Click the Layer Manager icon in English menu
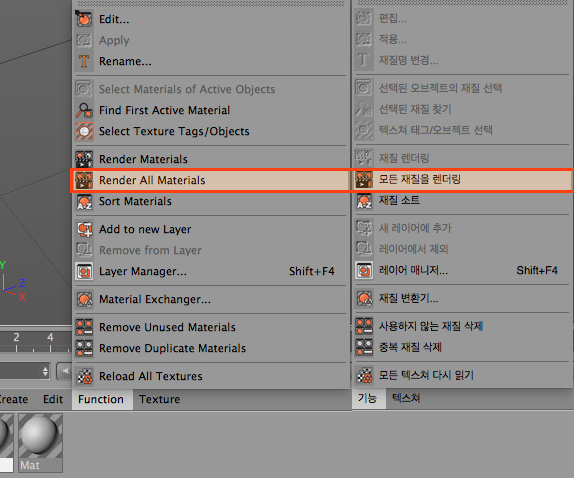574x478 pixels. (84, 271)
